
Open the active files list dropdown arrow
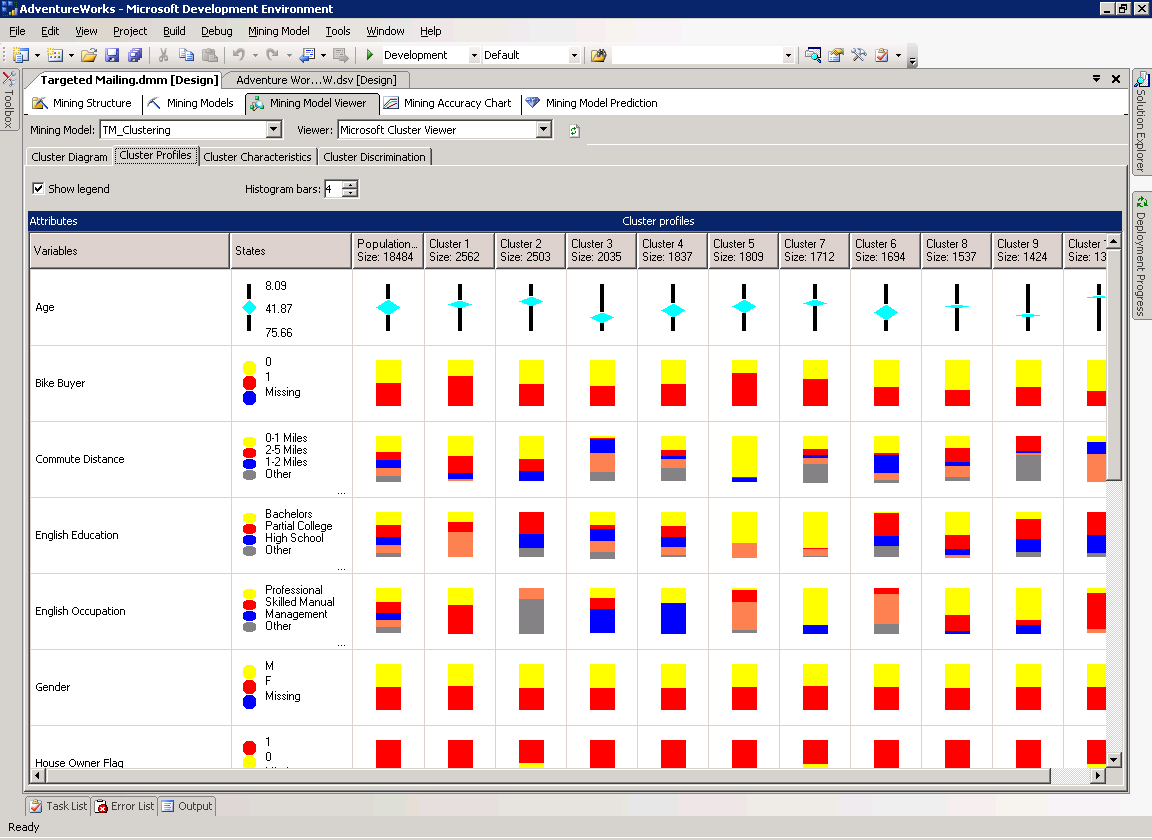pos(1096,79)
